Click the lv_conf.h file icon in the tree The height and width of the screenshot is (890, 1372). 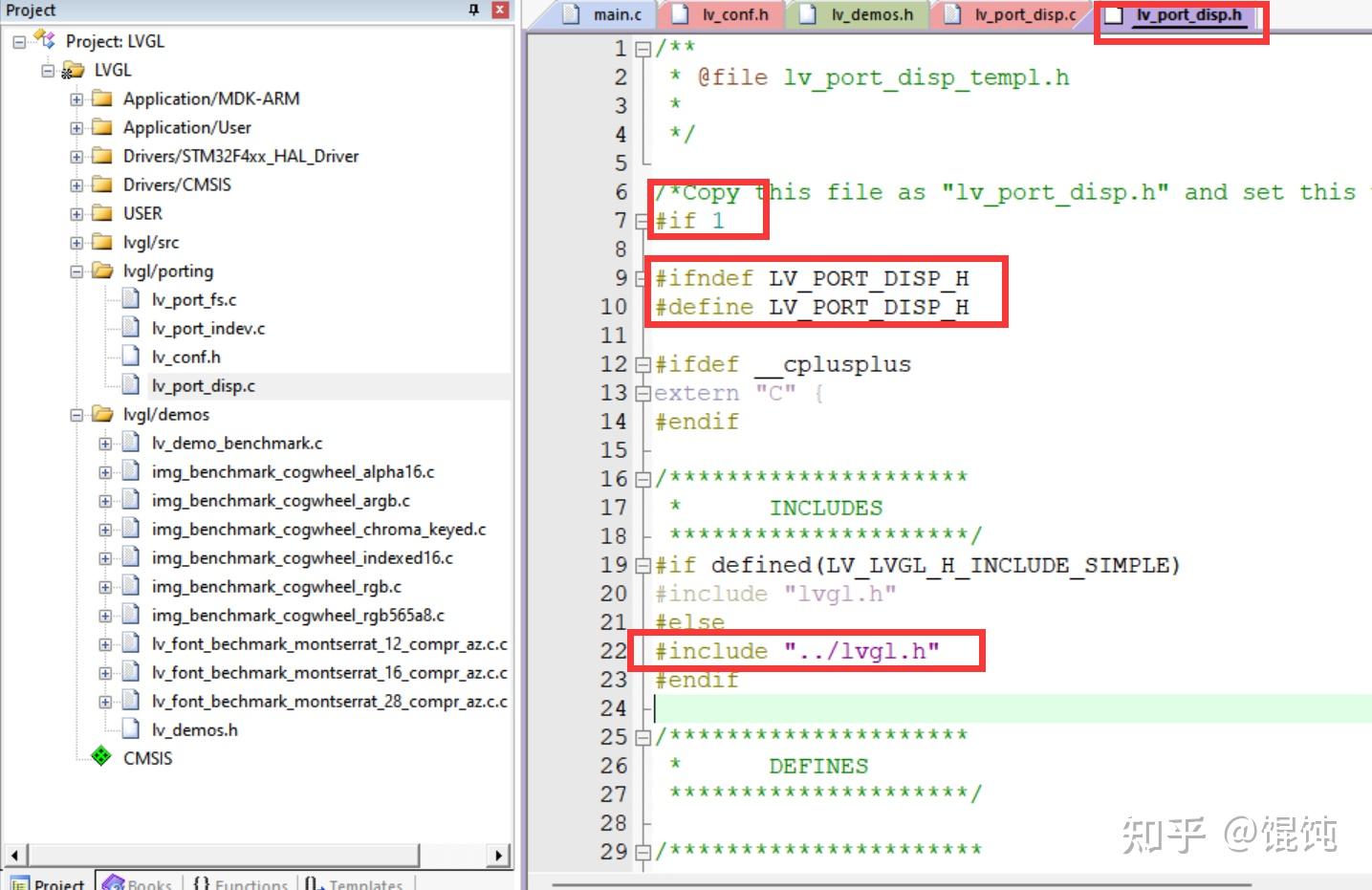tap(130, 356)
